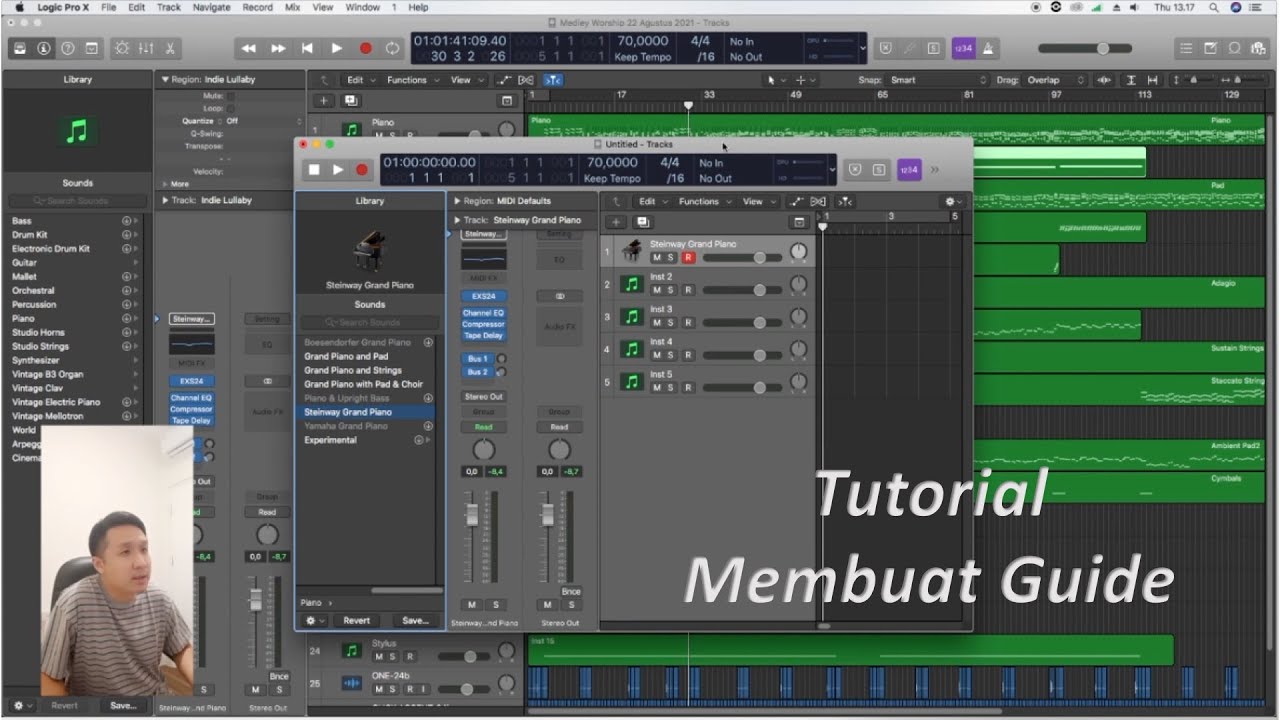1280x720 pixels.
Task: Open List Editors in Medley Worship toolbar
Action: [x=1186, y=48]
